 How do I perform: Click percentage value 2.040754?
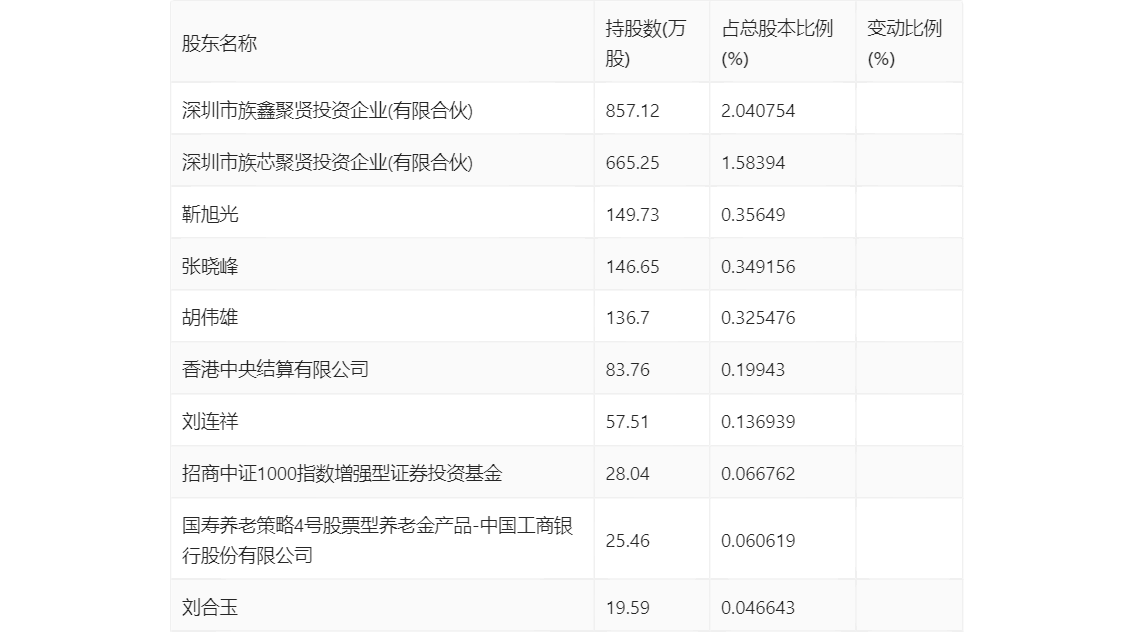tap(758, 111)
